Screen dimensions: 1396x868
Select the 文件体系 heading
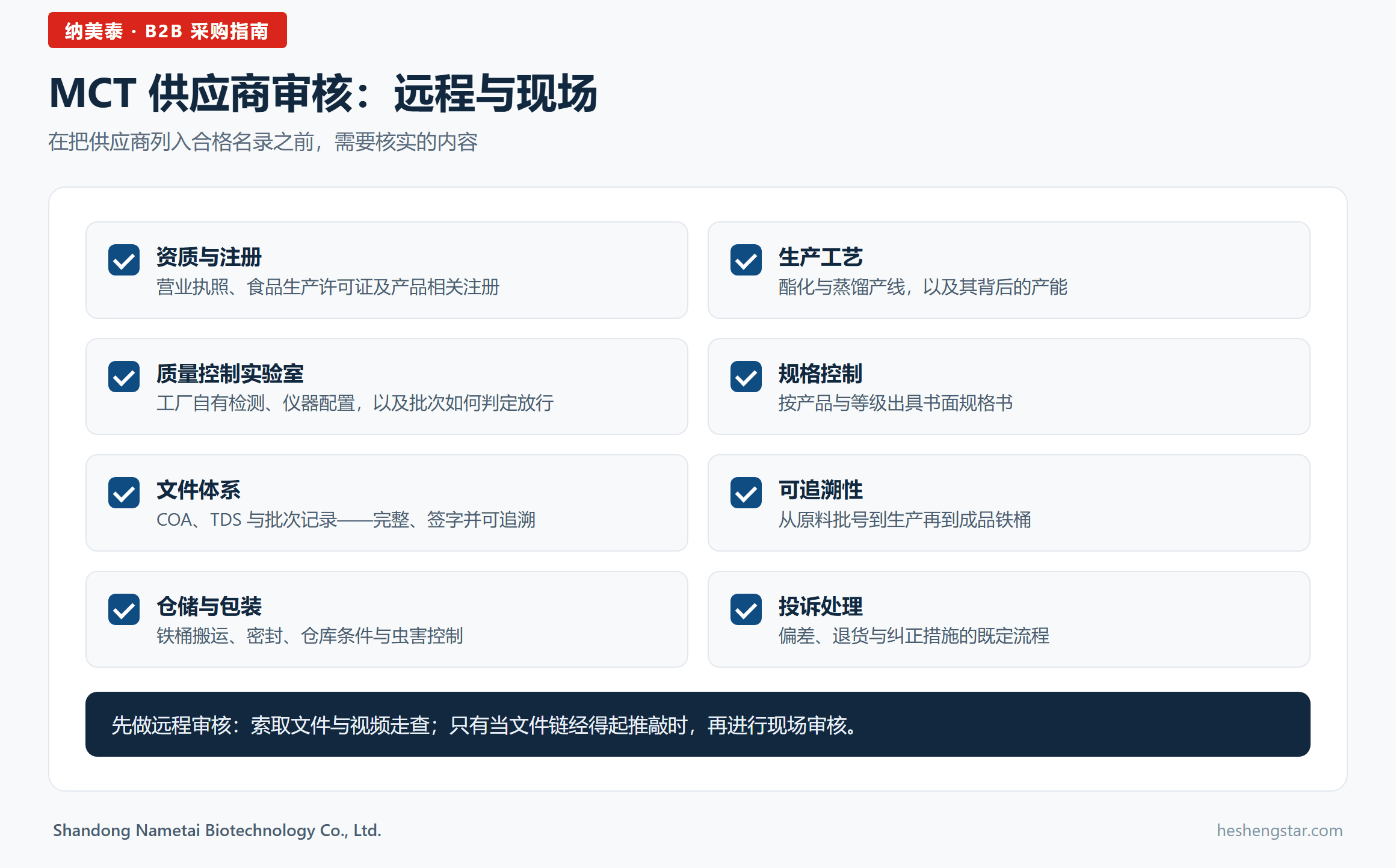pos(199,490)
